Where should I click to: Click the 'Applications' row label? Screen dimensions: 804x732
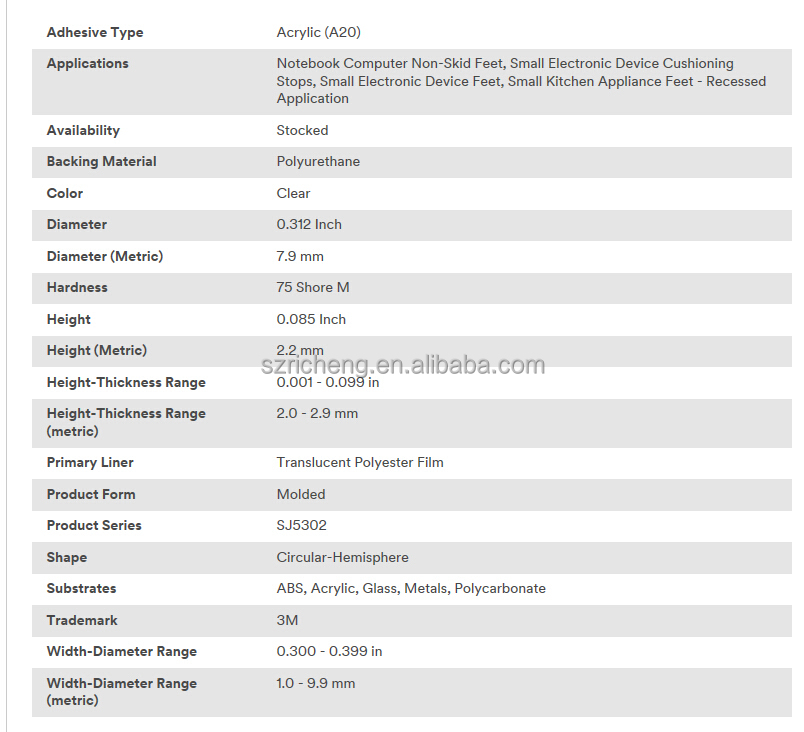[x=88, y=63]
